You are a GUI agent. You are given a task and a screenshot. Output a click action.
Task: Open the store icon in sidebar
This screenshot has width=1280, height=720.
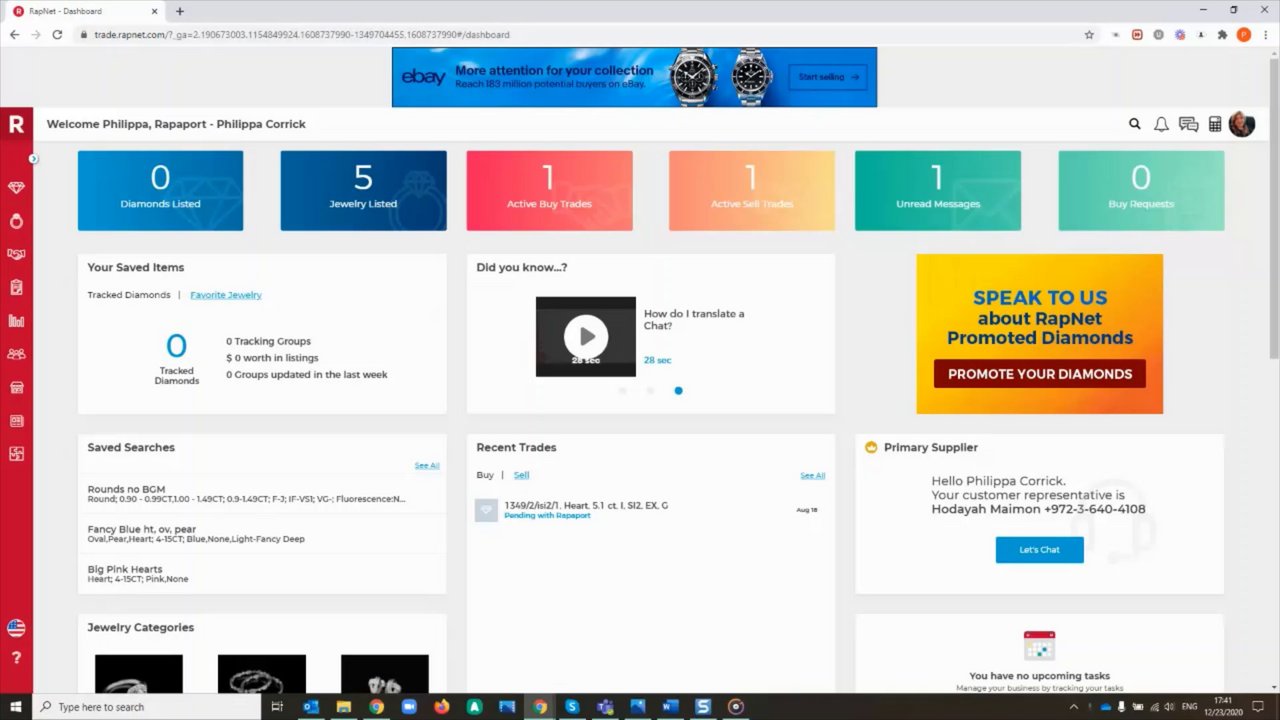click(16, 388)
